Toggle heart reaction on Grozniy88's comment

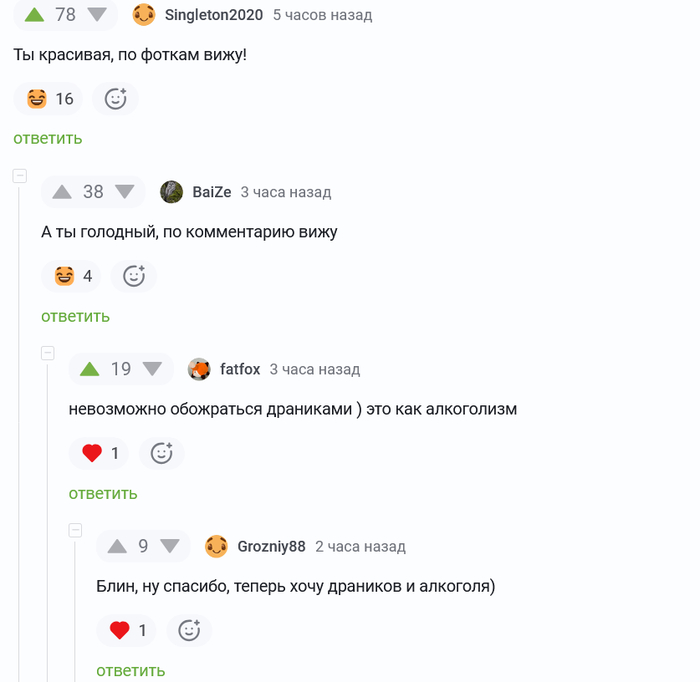pos(126,630)
